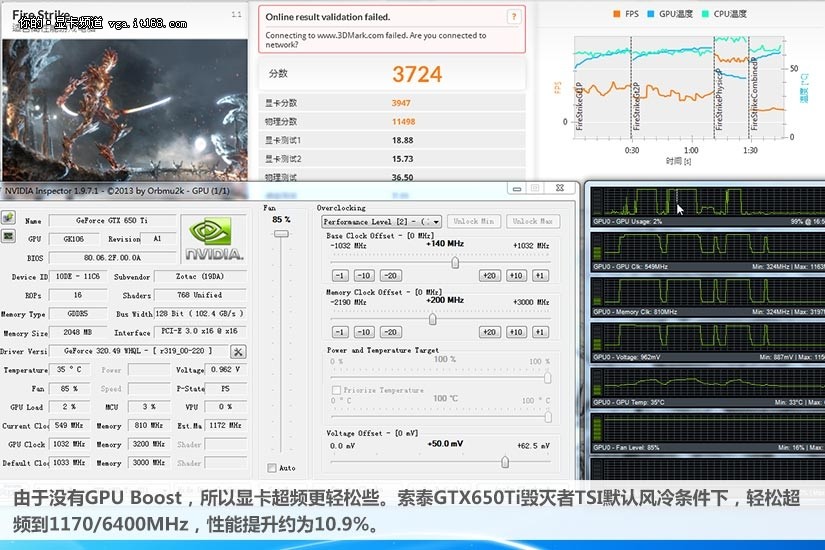
Task: Click the level bar icon of GPU Usage graph
Action: (x=597, y=202)
